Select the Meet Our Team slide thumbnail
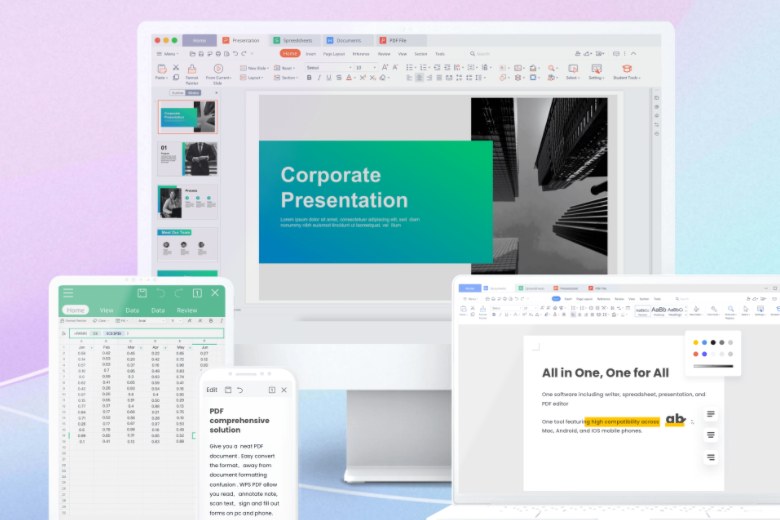 pyautogui.click(x=188, y=245)
